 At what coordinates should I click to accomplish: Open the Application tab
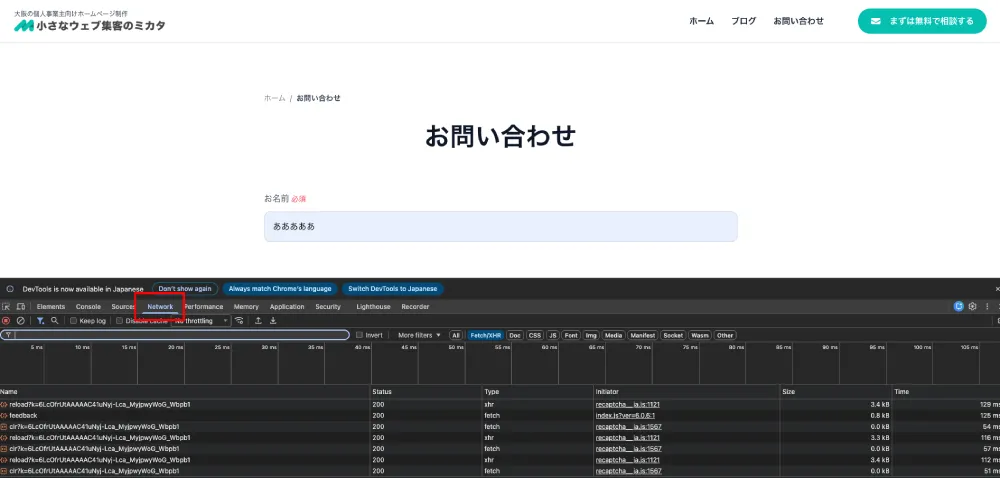287,307
